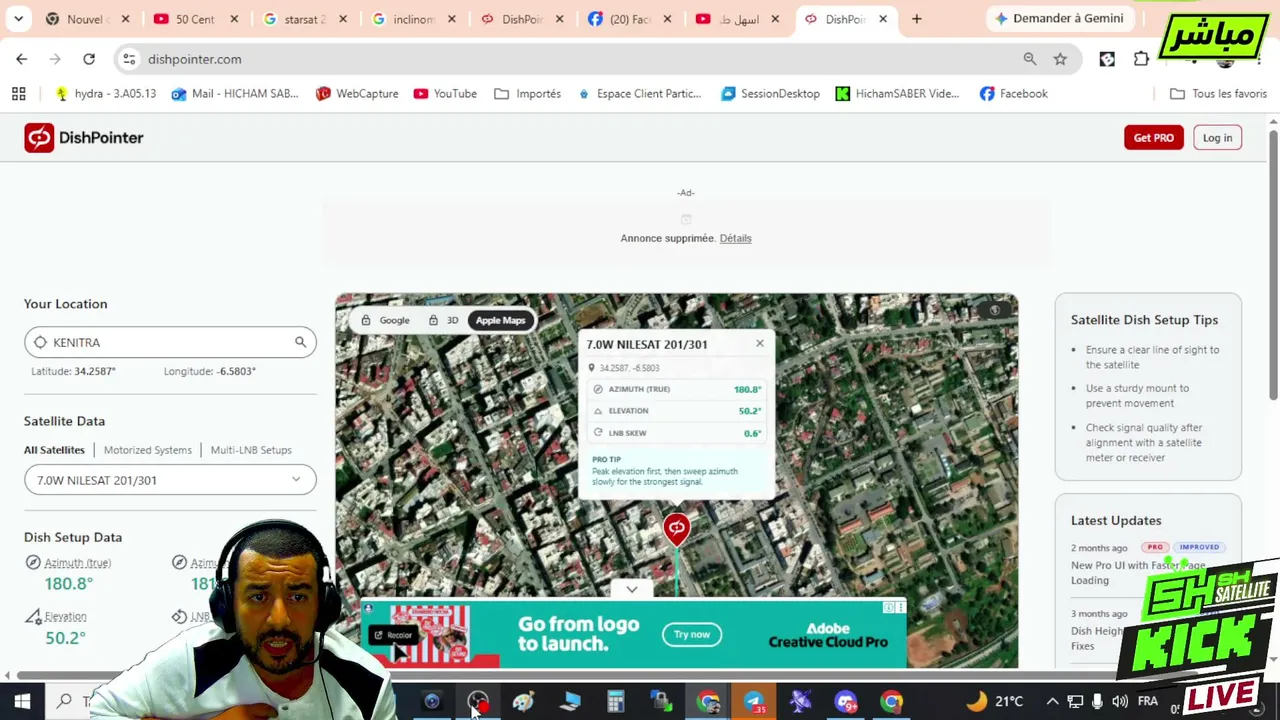Open the Windows Start menu
This screenshot has height=720, width=1280.
22,701
